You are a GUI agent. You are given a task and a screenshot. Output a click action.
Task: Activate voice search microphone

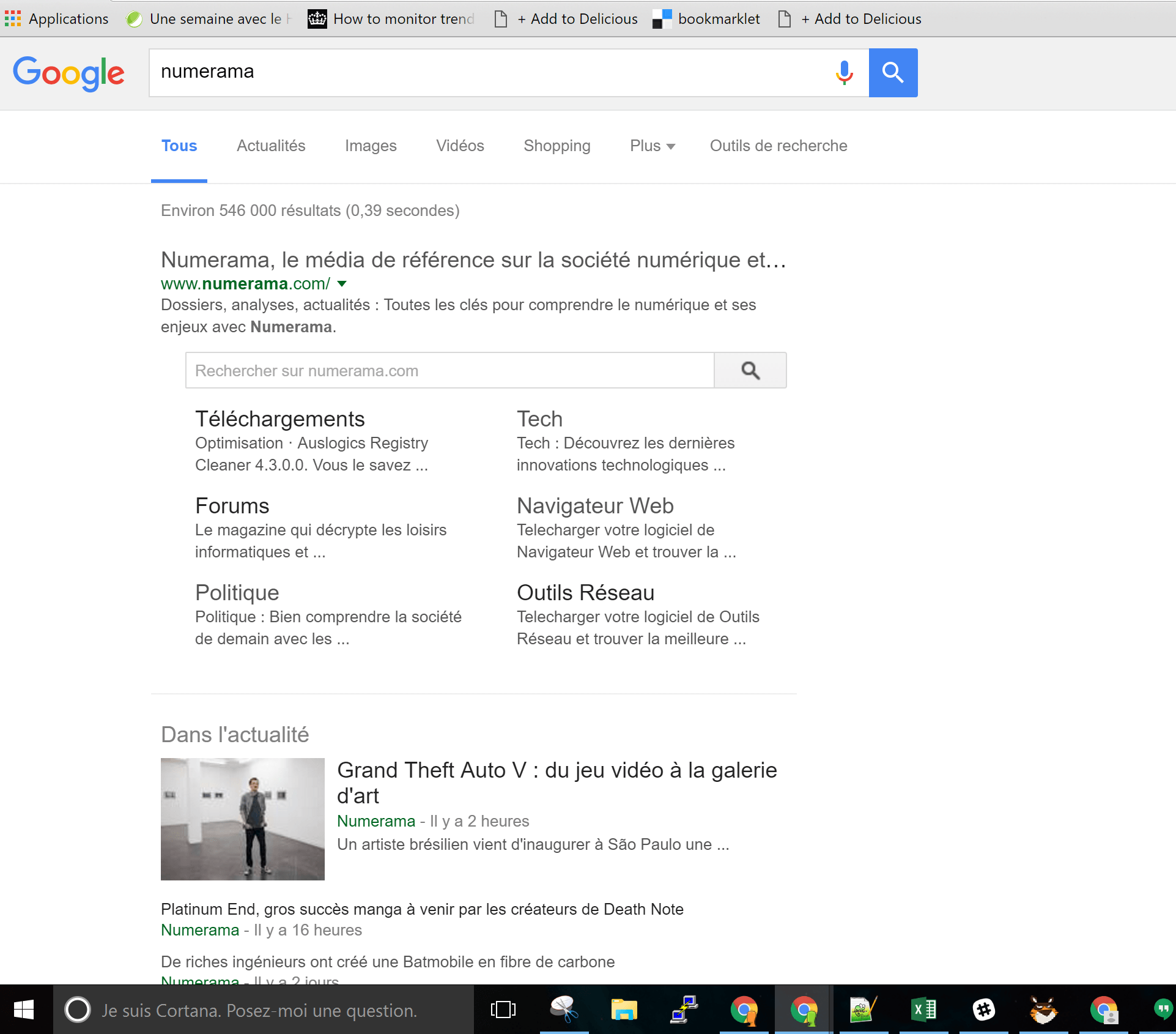pos(844,73)
